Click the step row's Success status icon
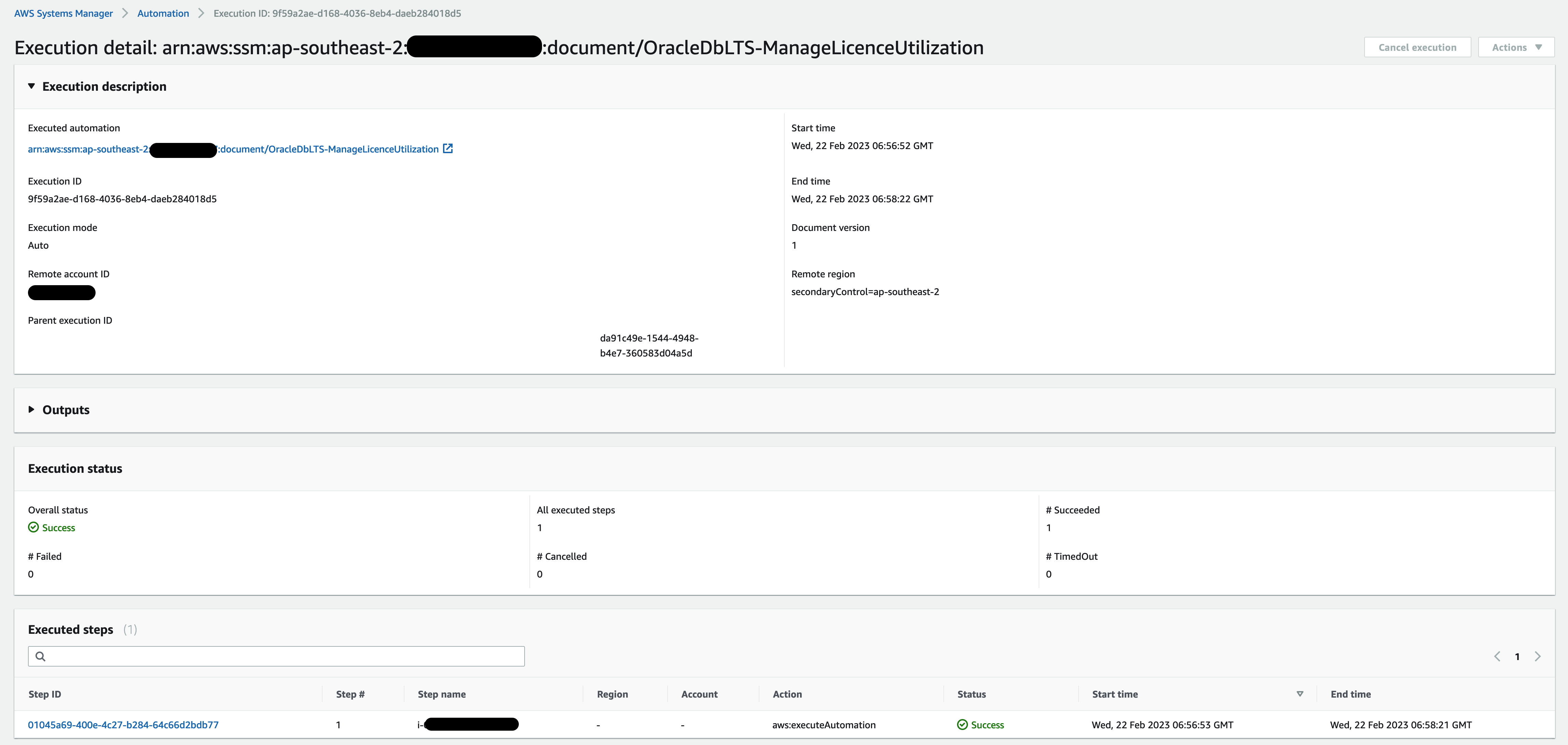 pos(962,724)
